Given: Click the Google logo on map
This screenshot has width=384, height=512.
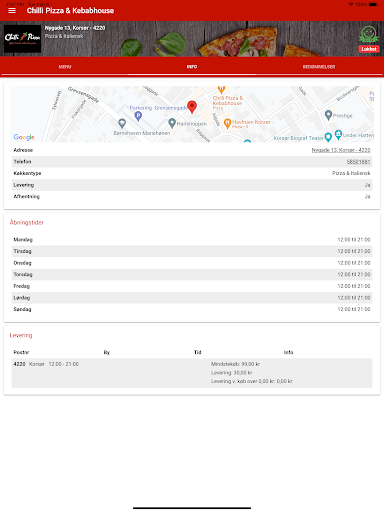Looking at the screenshot, I should click(24, 137).
